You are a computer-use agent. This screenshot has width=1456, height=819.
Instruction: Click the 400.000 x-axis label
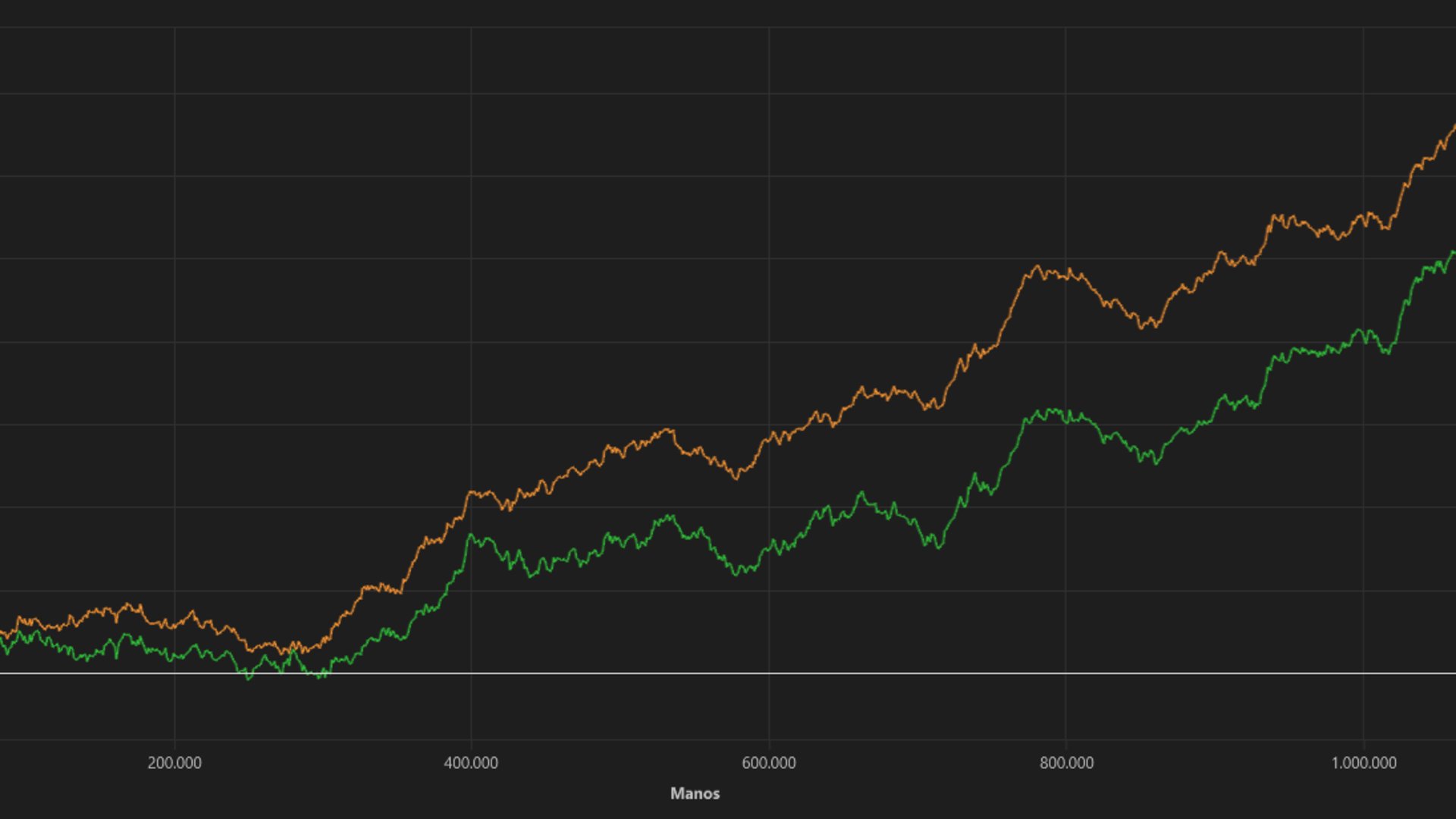click(471, 763)
